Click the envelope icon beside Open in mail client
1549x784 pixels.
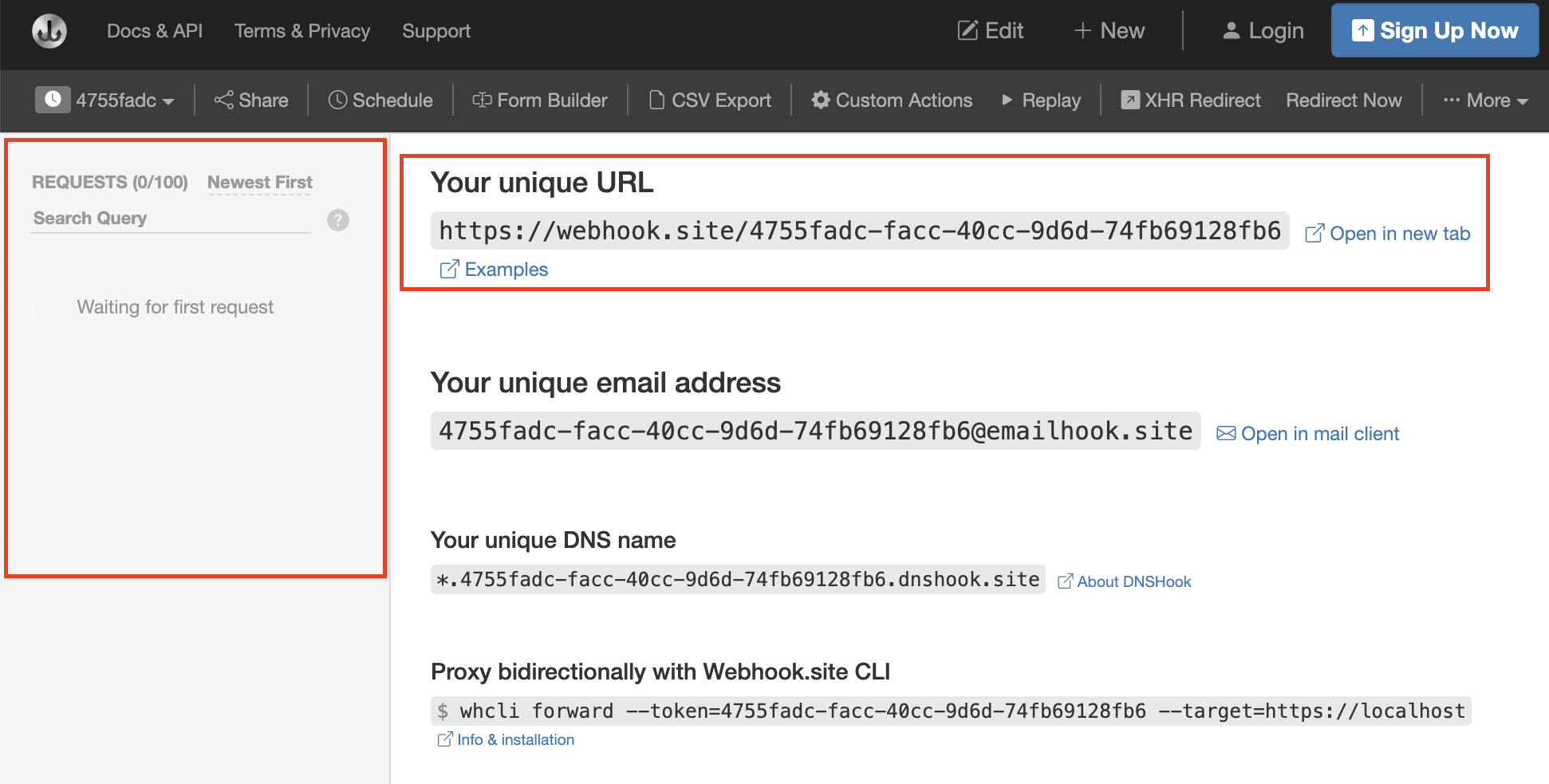pos(1226,433)
